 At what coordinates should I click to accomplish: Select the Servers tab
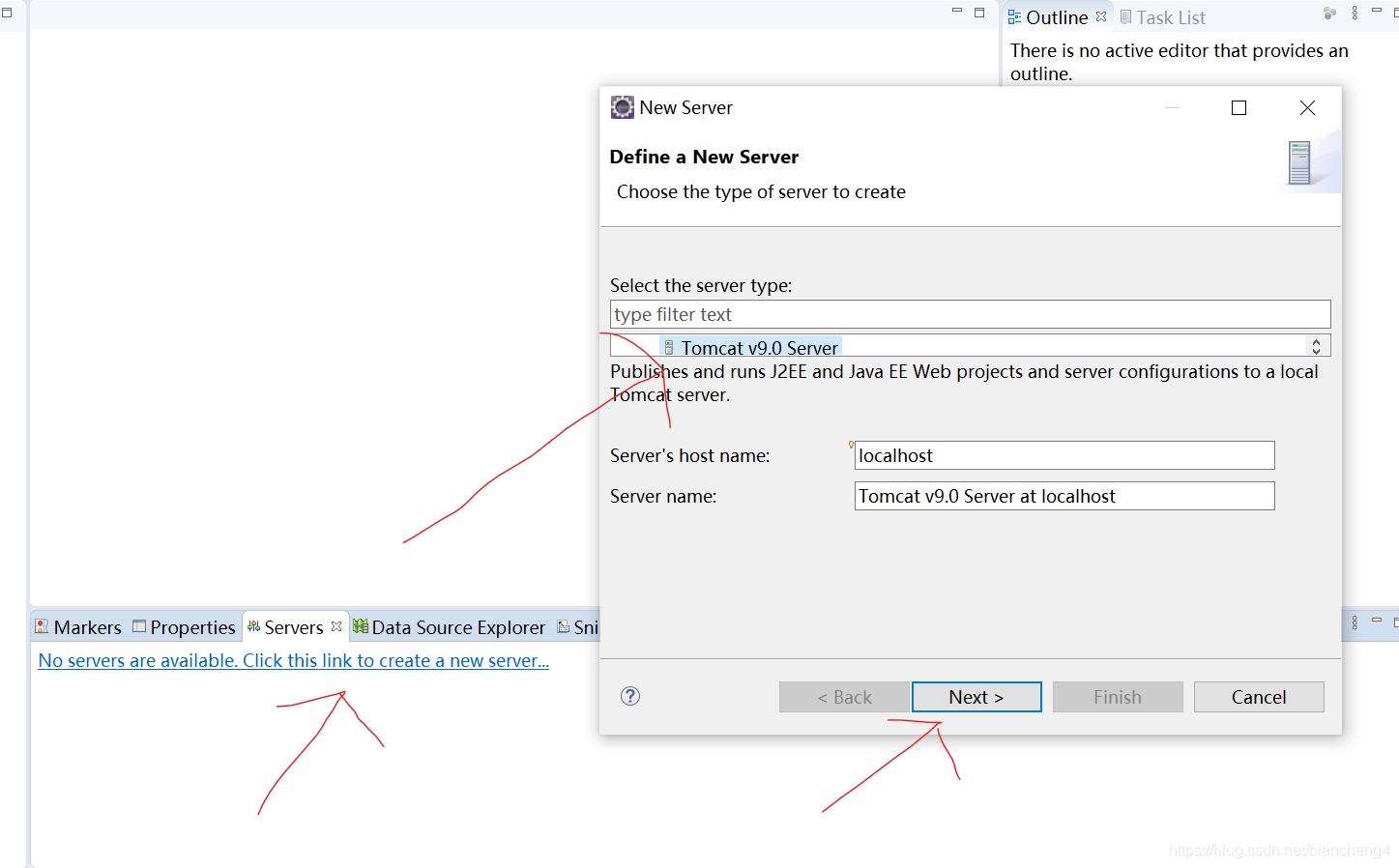[294, 627]
